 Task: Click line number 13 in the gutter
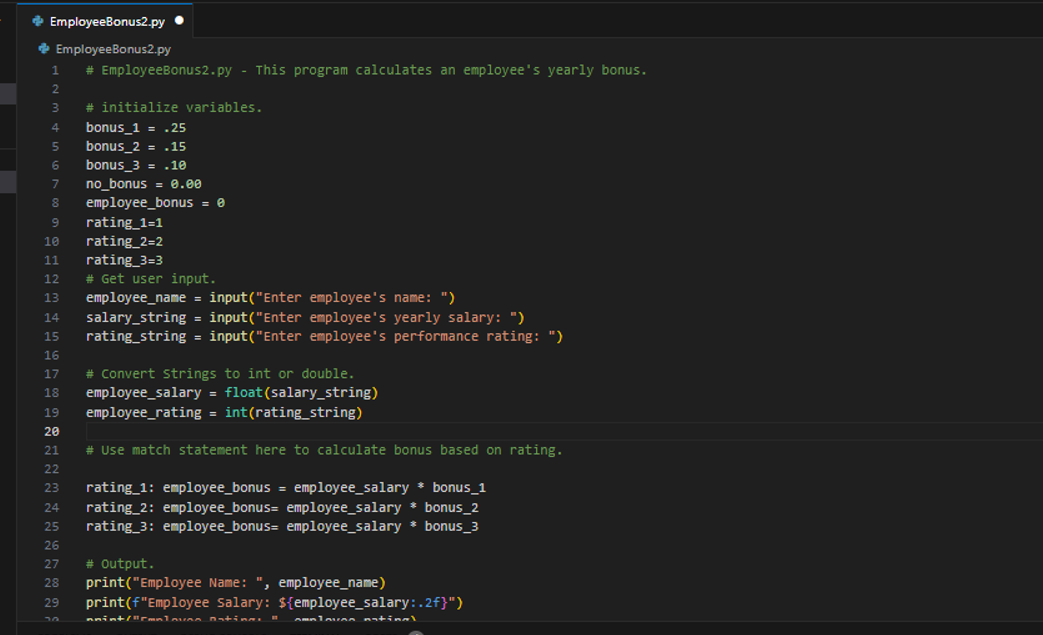click(x=51, y=297)
